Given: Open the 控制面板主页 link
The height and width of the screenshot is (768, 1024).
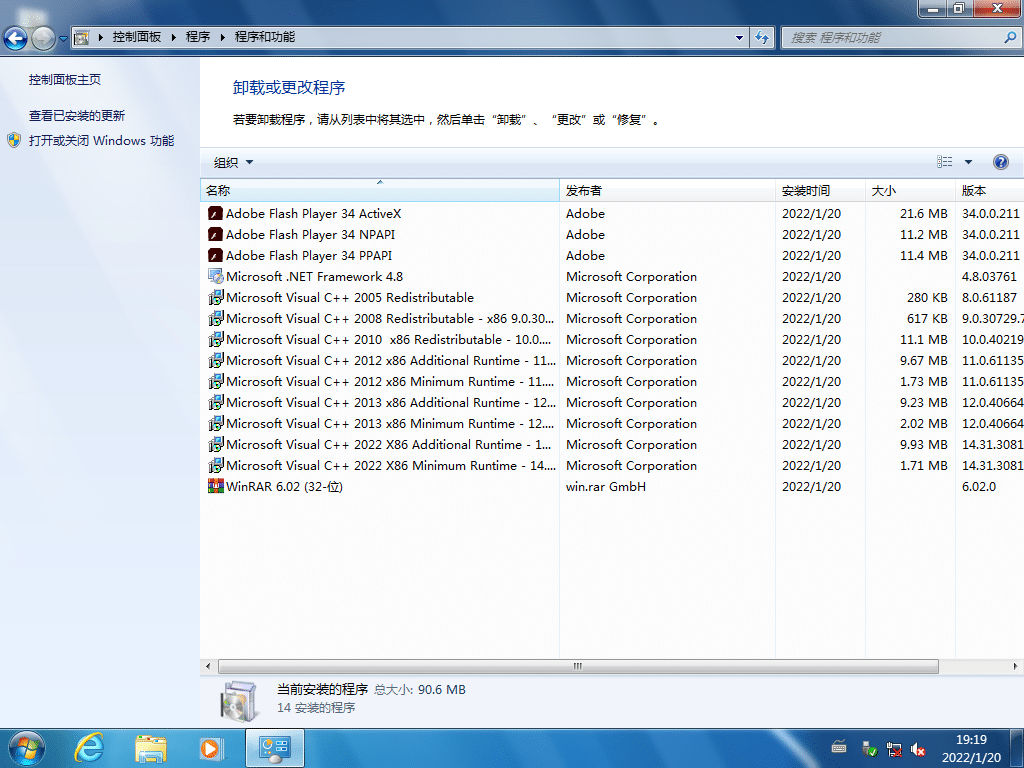Looking at the screenshot, I should tap(65, 80).
